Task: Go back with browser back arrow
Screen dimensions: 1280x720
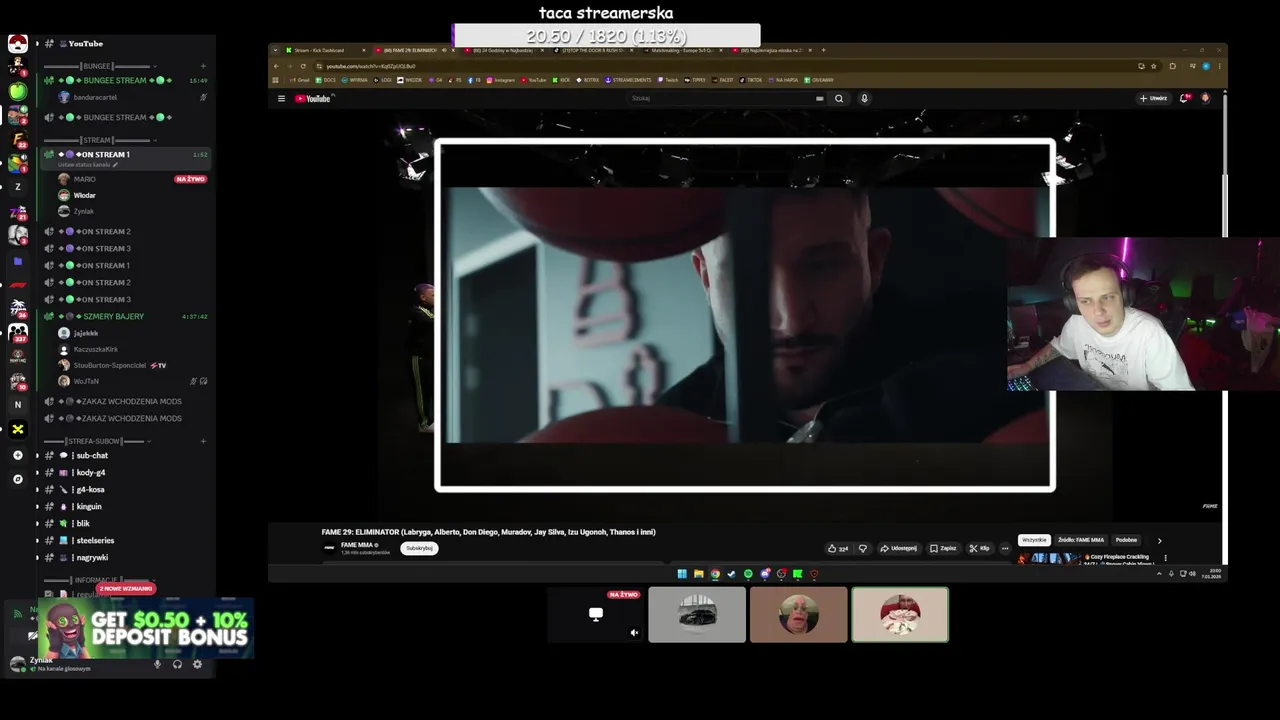Action: pyautogui.click(x=276, y=66)
